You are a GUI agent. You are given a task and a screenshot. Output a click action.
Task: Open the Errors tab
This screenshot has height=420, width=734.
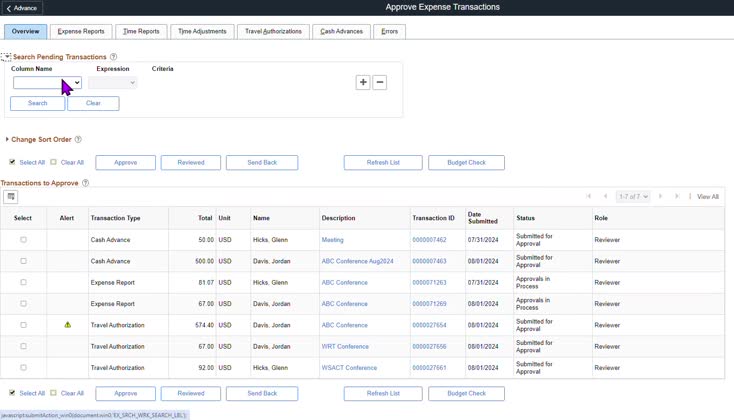[x=389, y=31]
